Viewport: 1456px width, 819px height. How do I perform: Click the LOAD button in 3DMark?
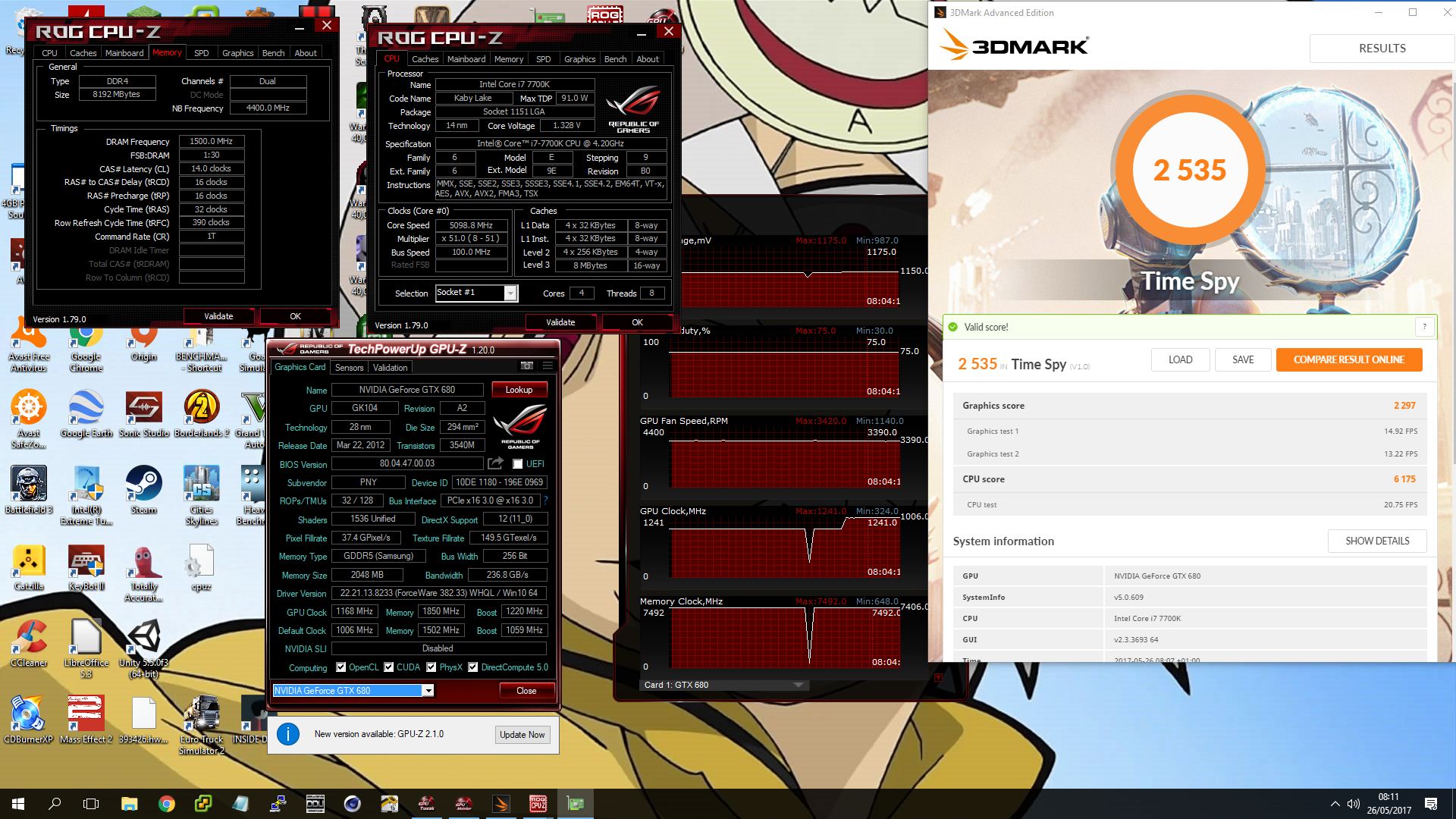click(1180, 360)
